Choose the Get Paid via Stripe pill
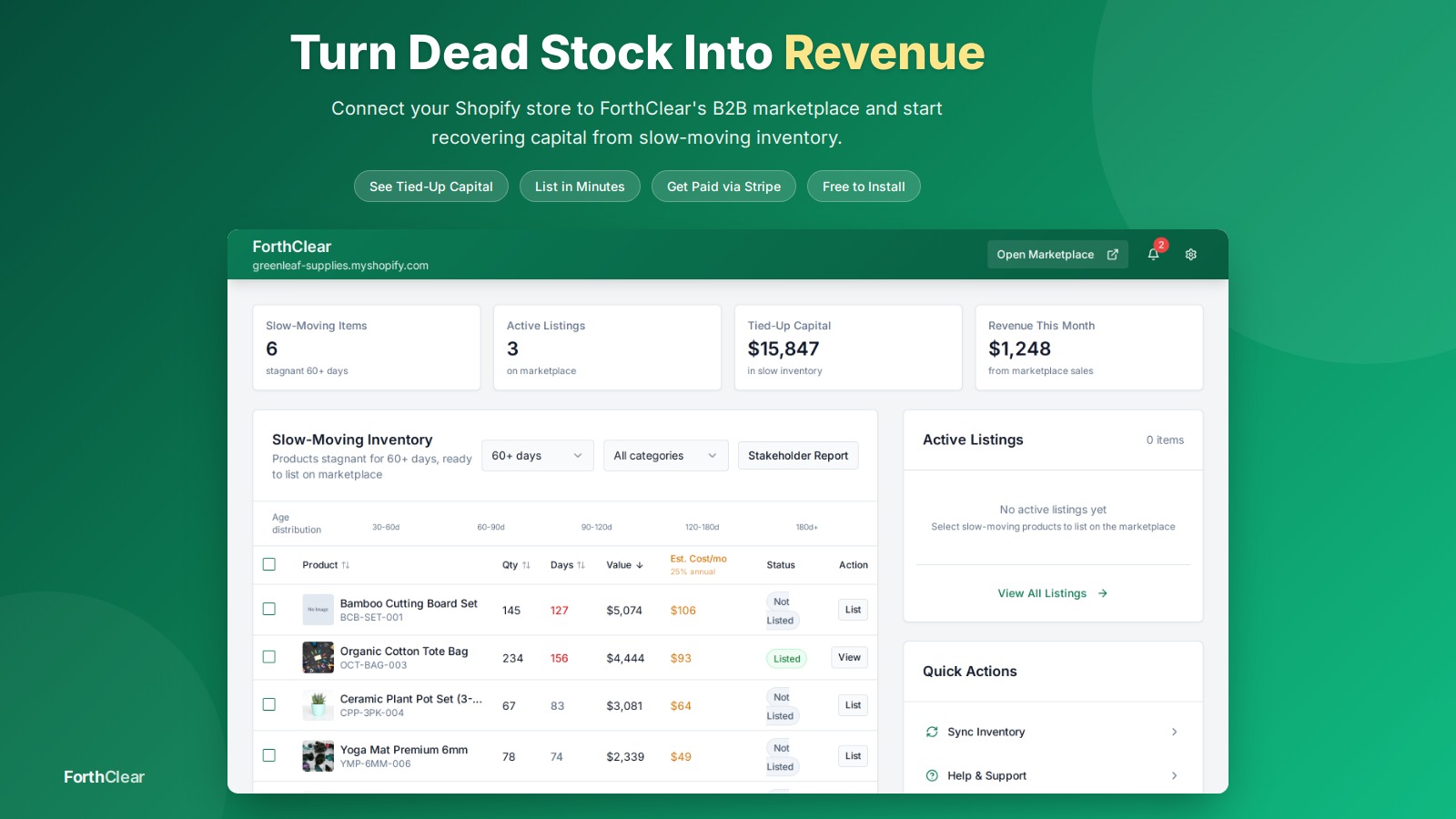 click(x=723, y=187)
